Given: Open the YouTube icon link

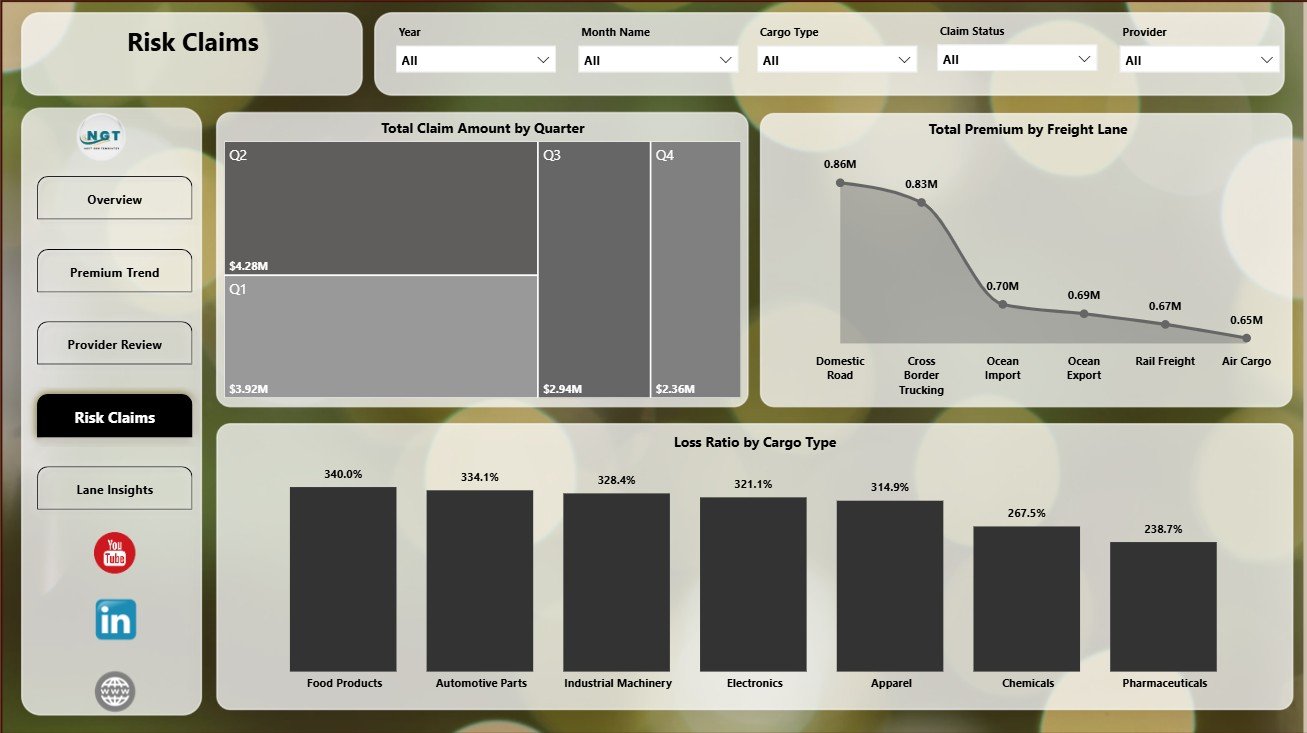Looking at the screenshot, I should tap(115, 553).
